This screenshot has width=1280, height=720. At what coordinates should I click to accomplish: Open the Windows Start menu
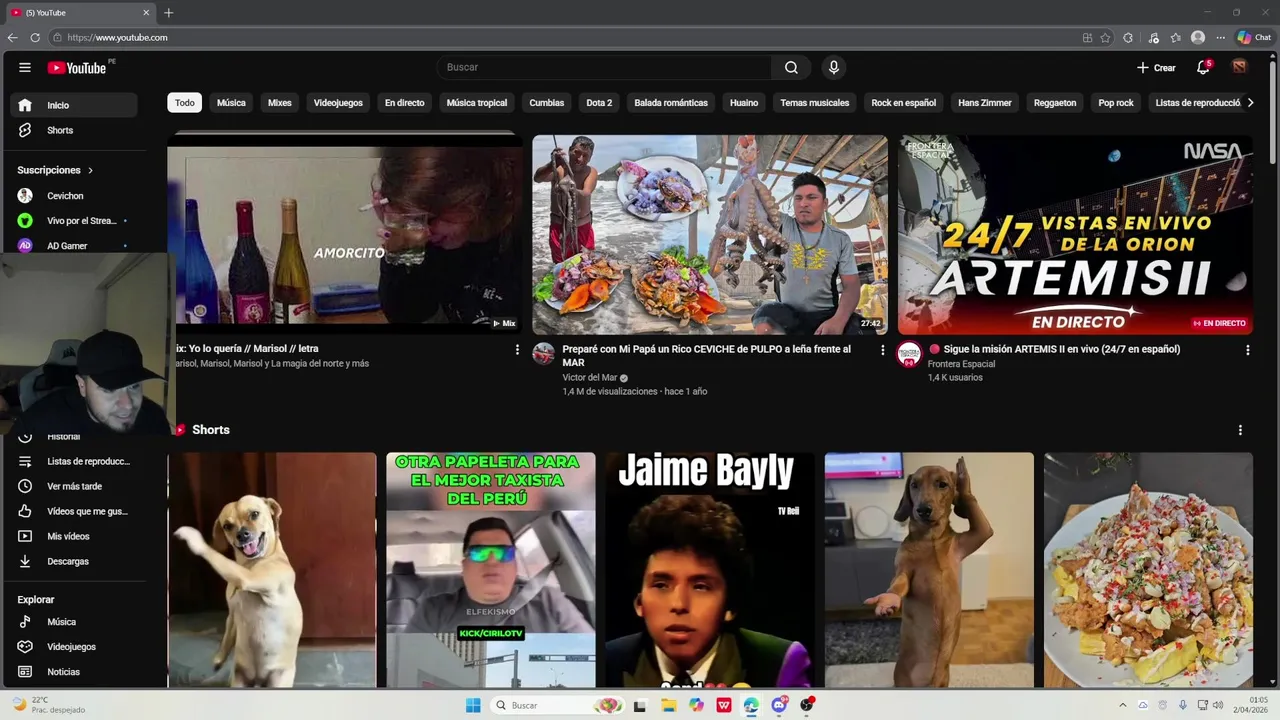pyautogui.click(x=473, y=705)
